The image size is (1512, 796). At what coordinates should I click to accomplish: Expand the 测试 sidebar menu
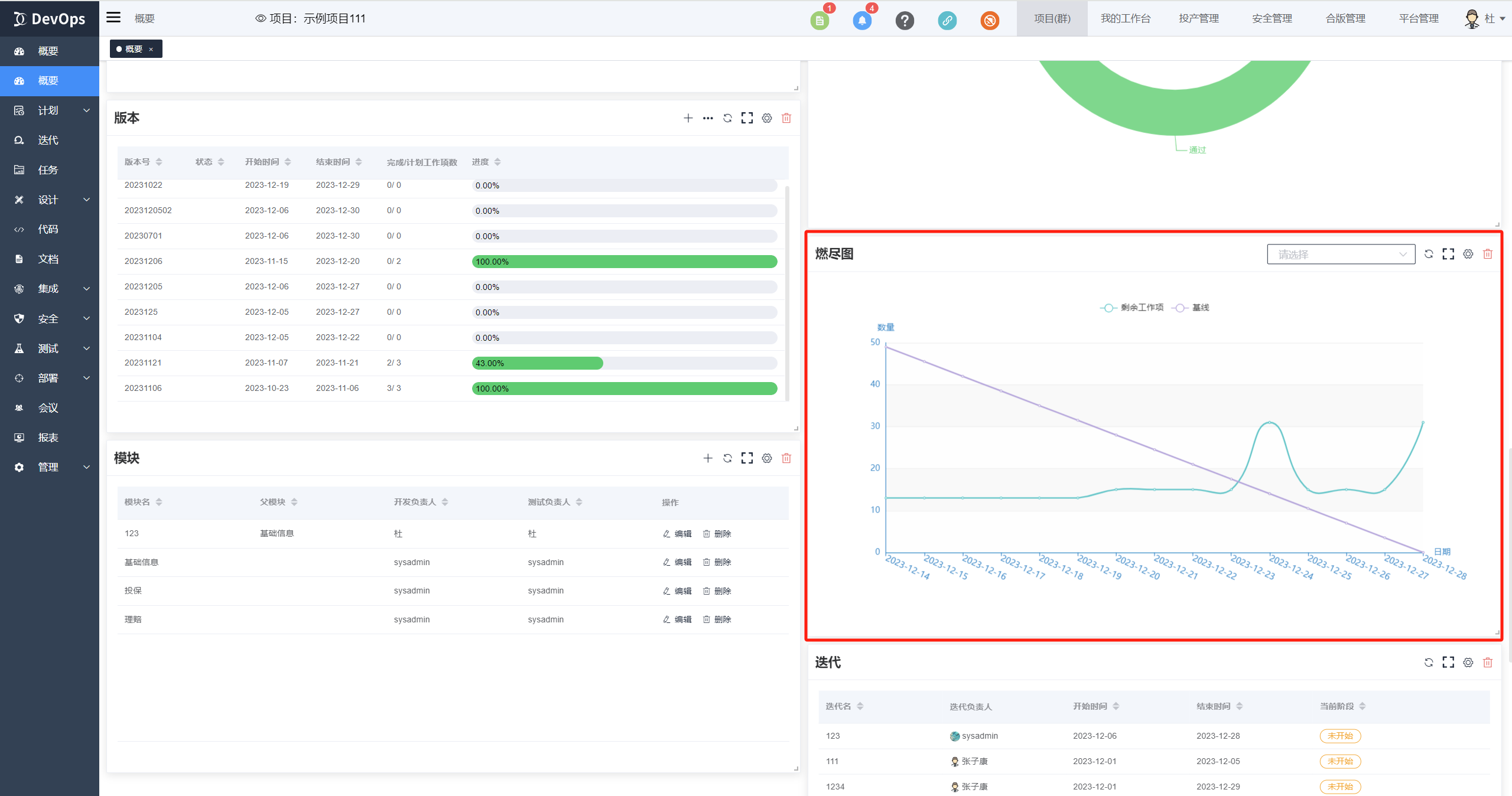click(x=50, y=348)
